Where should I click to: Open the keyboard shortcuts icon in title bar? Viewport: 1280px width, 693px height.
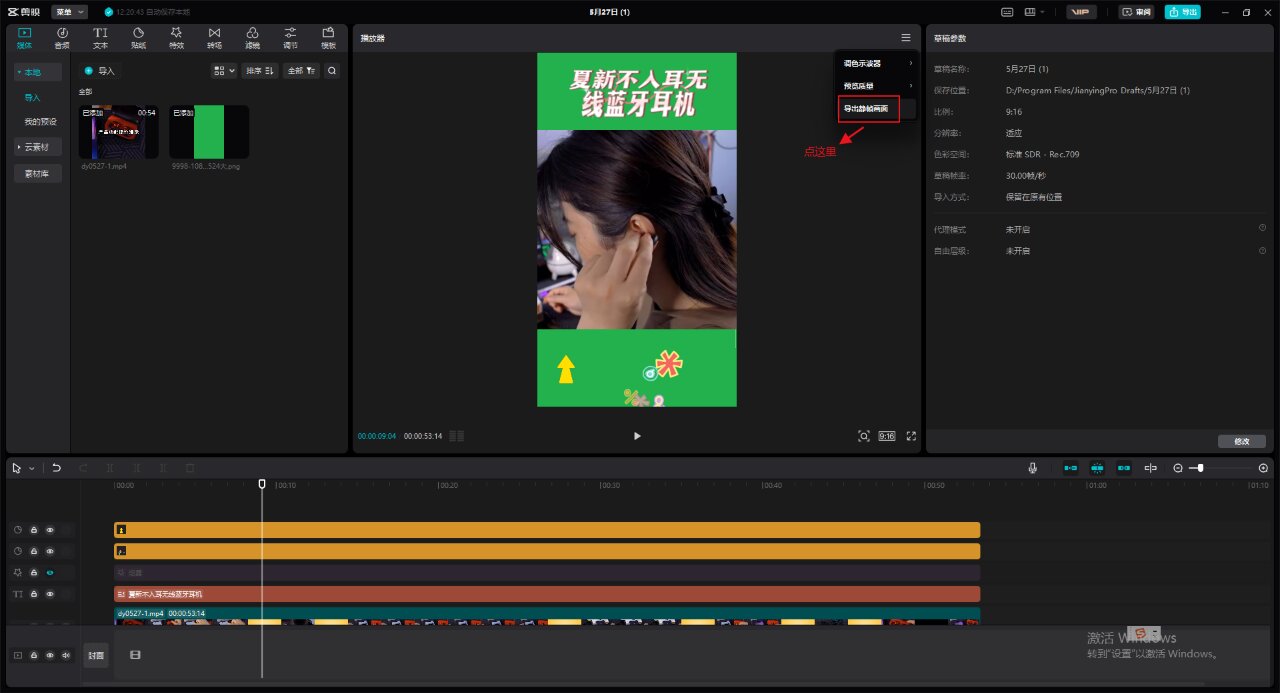point(1008,12)
